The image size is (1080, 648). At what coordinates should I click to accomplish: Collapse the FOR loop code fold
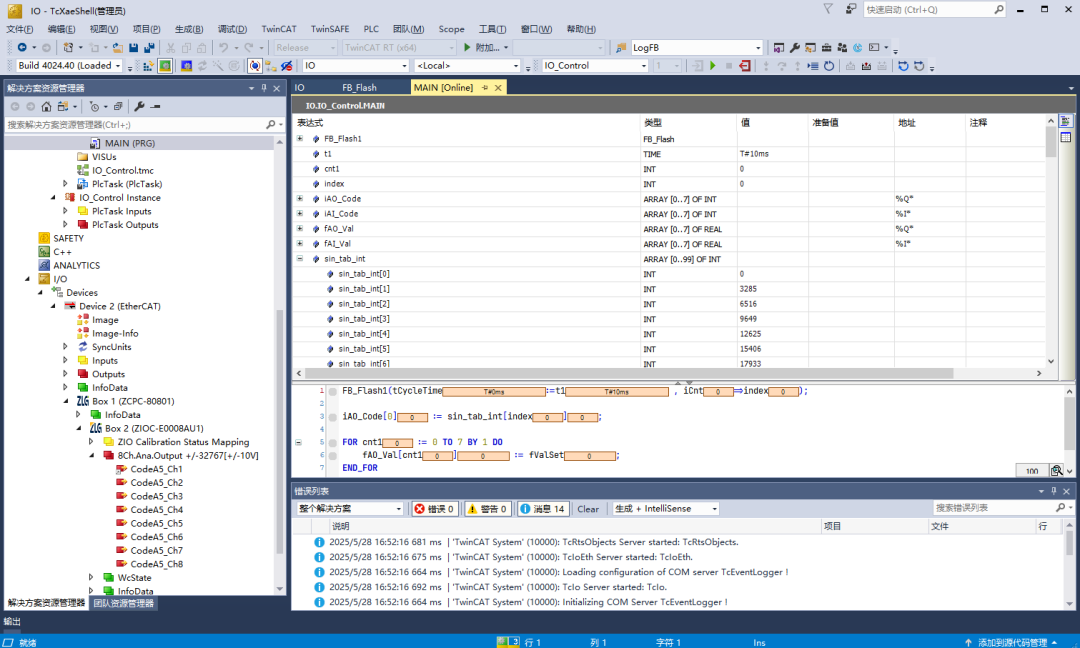298,442
